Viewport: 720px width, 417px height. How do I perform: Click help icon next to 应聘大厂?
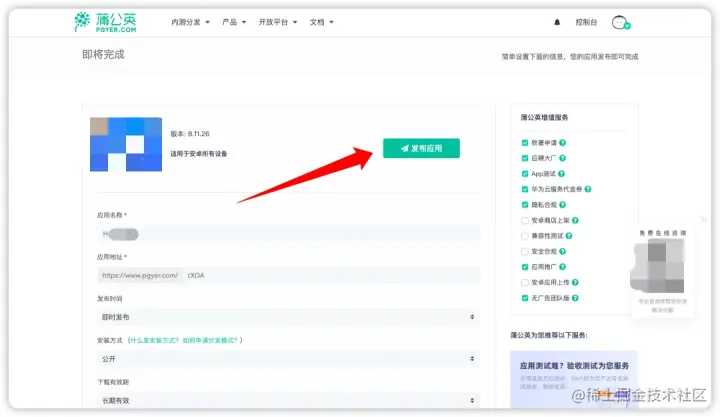pyautogui.click(x=562, y=158)
